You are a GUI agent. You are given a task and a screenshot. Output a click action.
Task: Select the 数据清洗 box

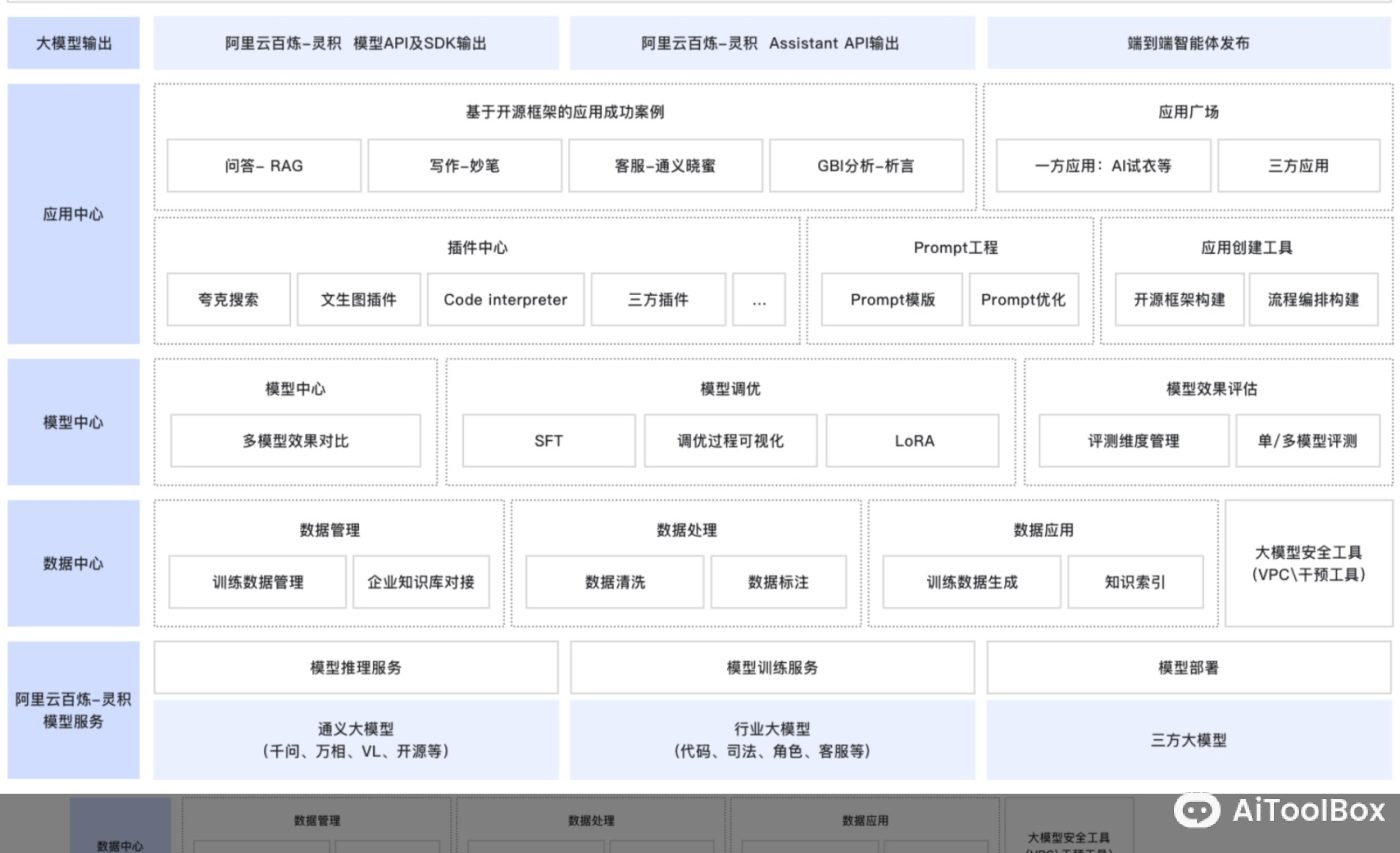pyautogui.click(x=615, y=582)
